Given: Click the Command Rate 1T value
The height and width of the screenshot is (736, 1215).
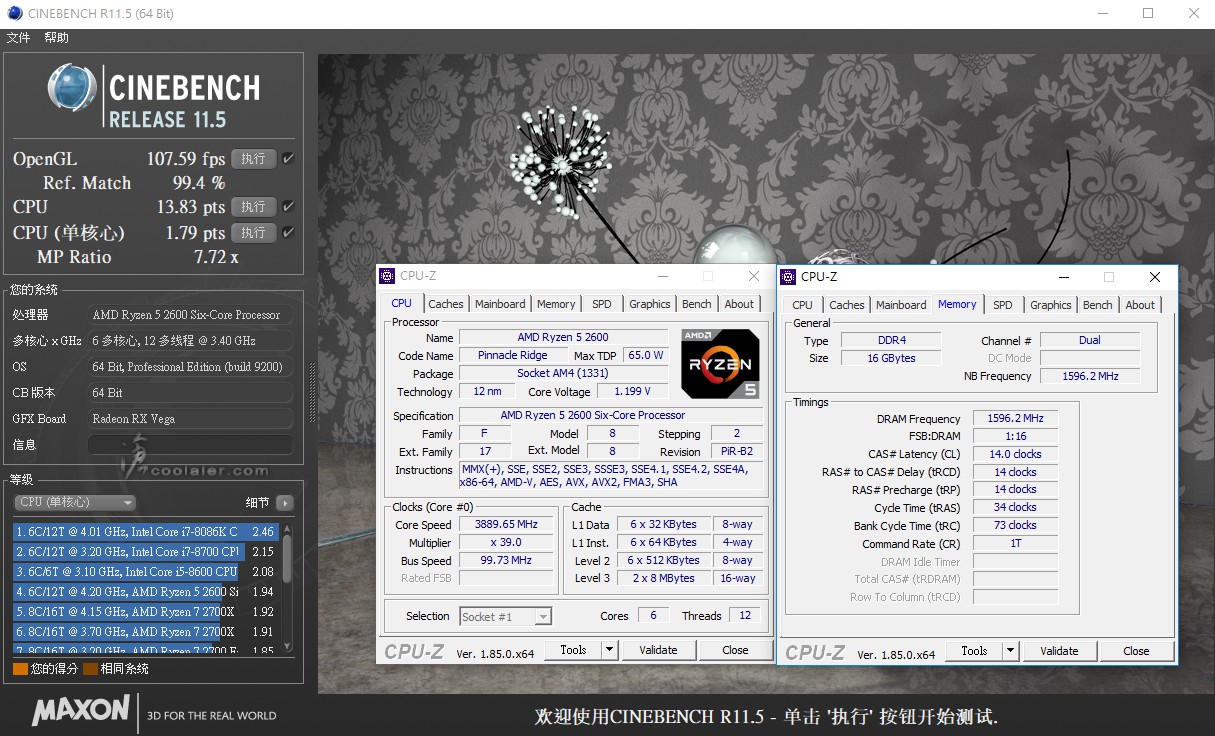Looking at the screenshot, I should point(1015,544).
